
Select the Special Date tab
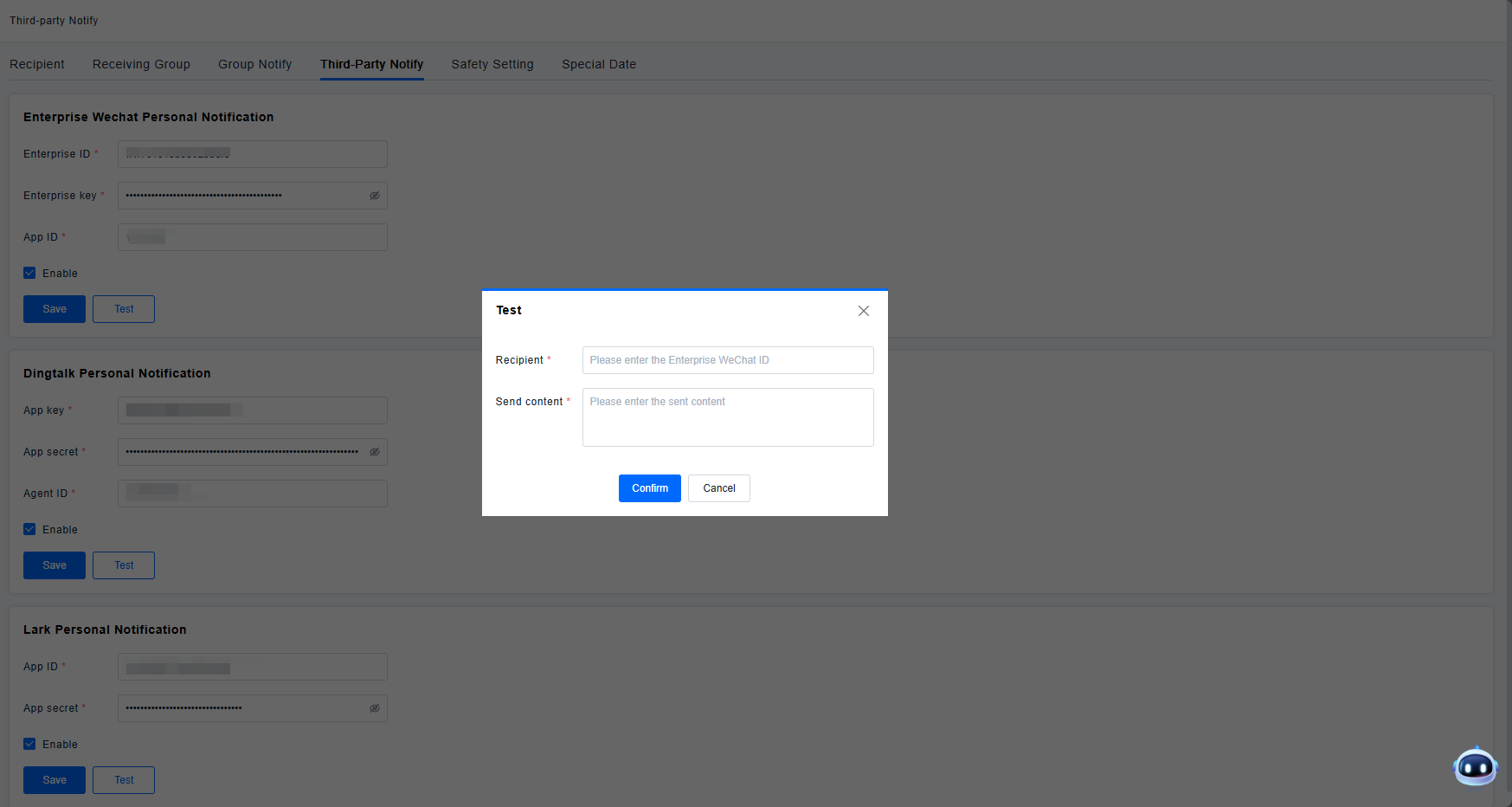click(x=599, y=64)
